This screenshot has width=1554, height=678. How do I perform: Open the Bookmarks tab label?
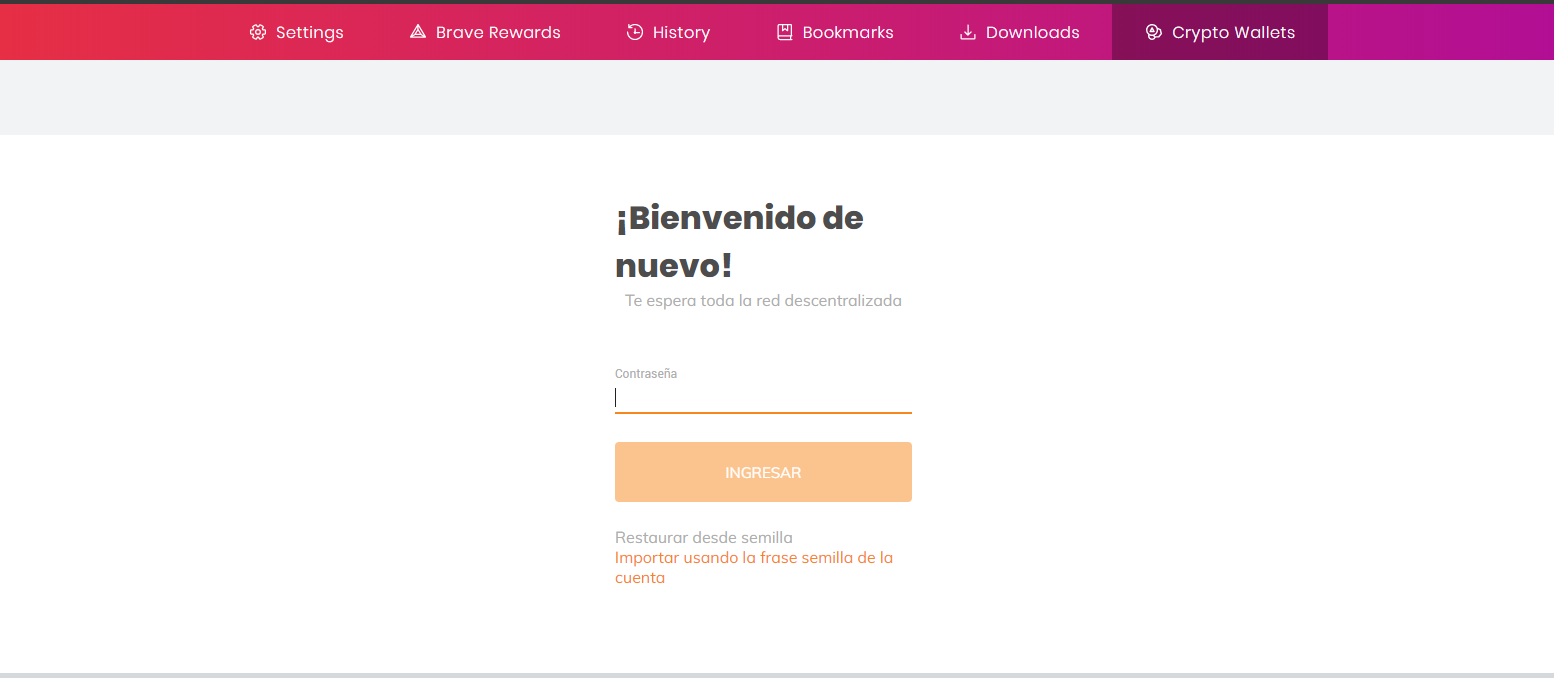pyautogui.click(x=848, y=32)
